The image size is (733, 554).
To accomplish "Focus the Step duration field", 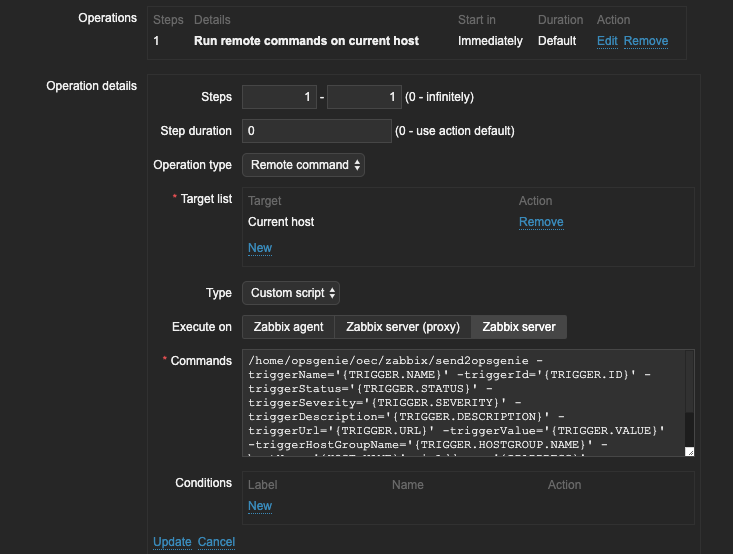I will [316, 131].
